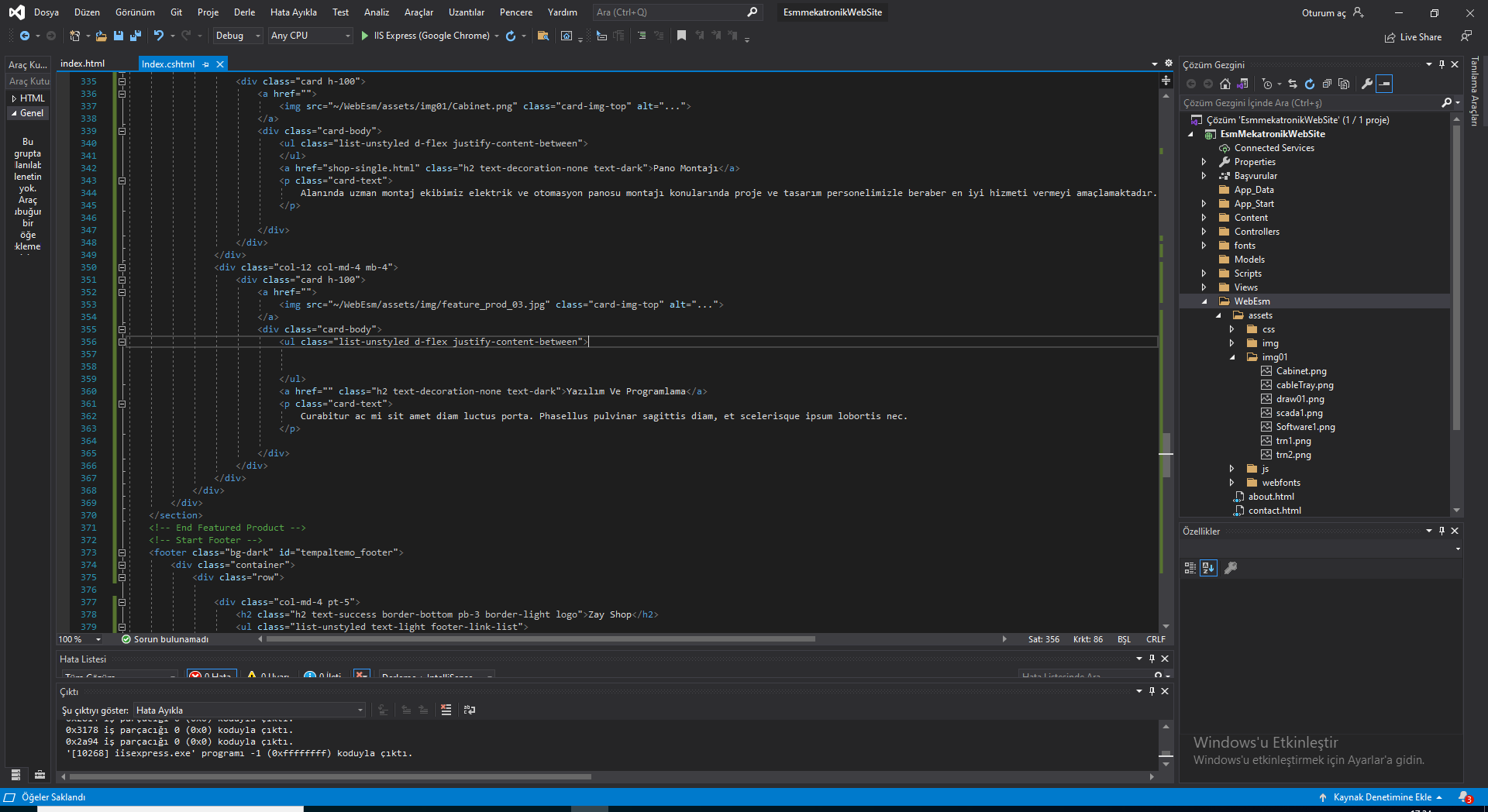Expand the webfonts folder
Viewport: 1488px width, 812px height.
(1231, 483)
